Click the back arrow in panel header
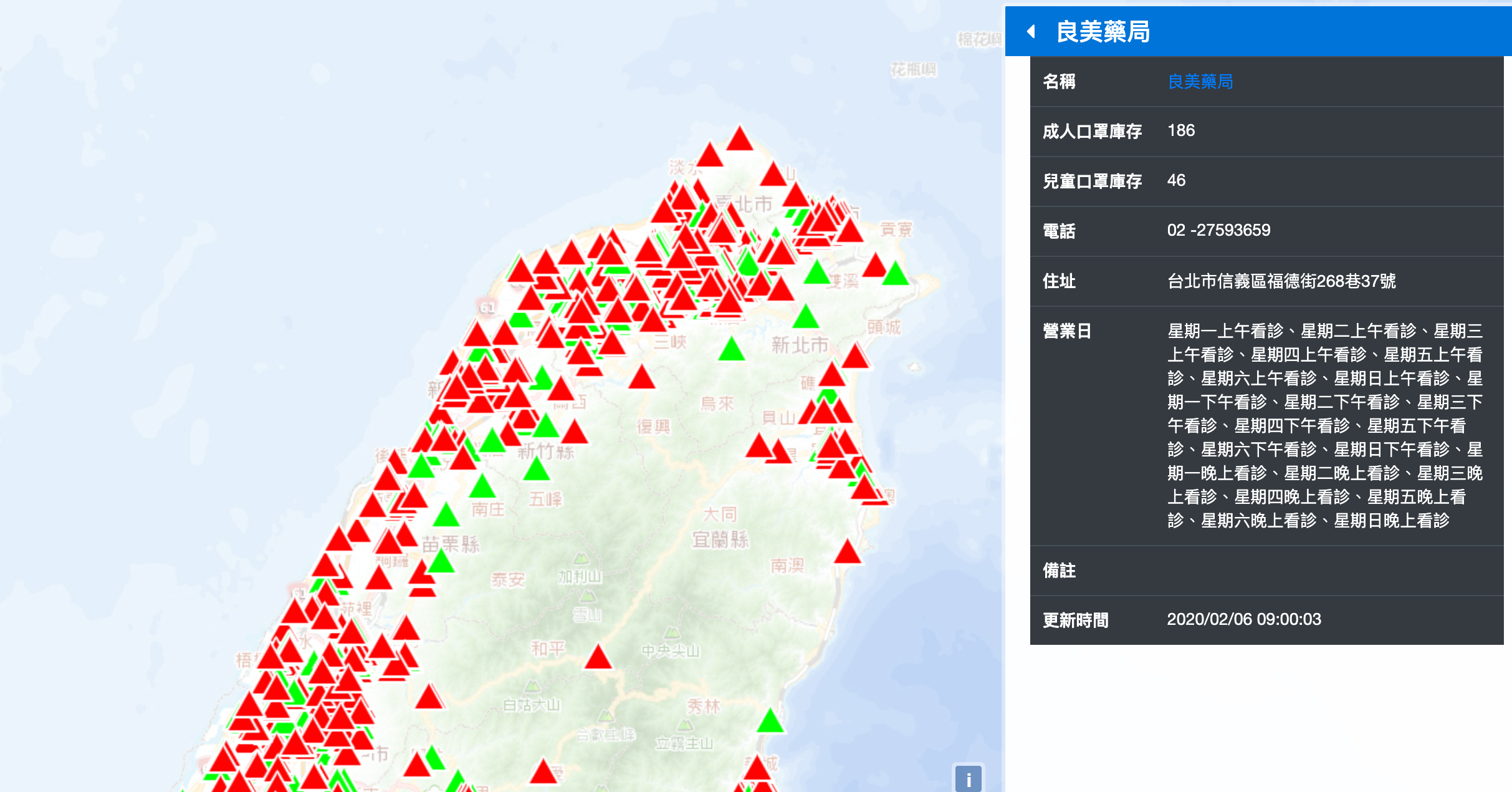The height and width of the screenshot is (792, 1512). [1031, 31]
